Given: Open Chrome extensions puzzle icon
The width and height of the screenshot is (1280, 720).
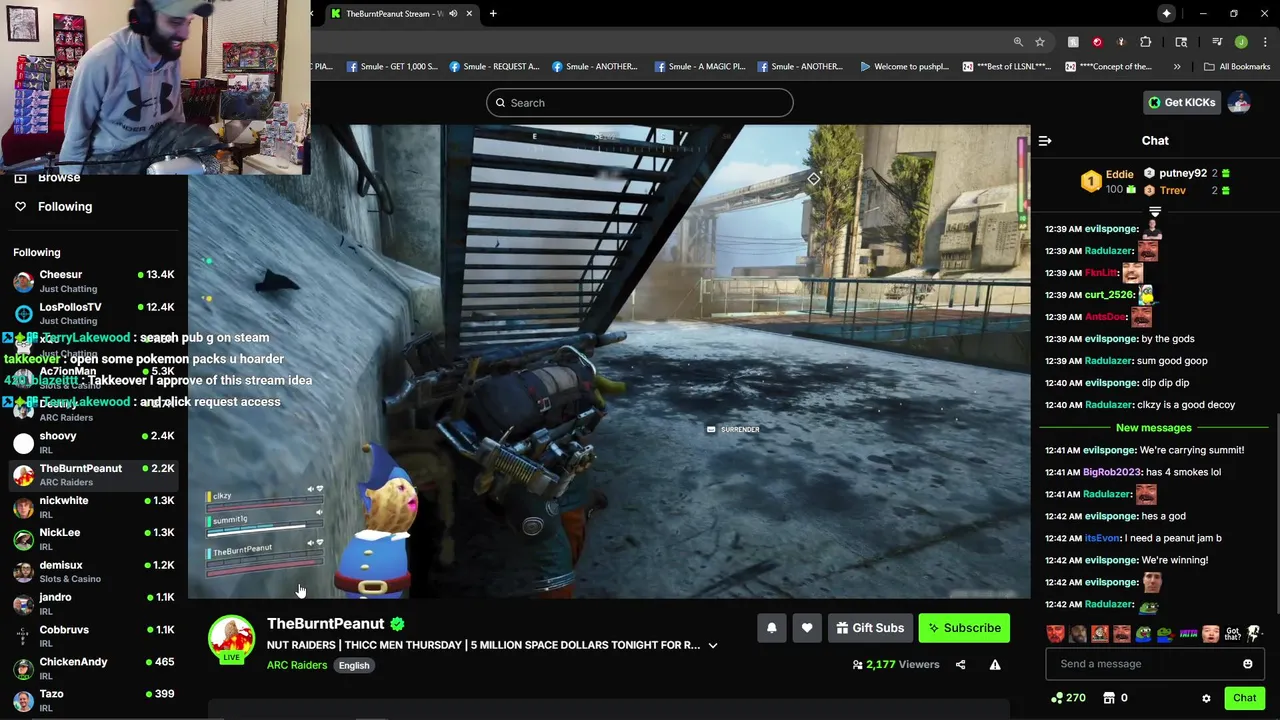Looking at the screenshot, I should pyautogui.click(x=1145, y=42).
